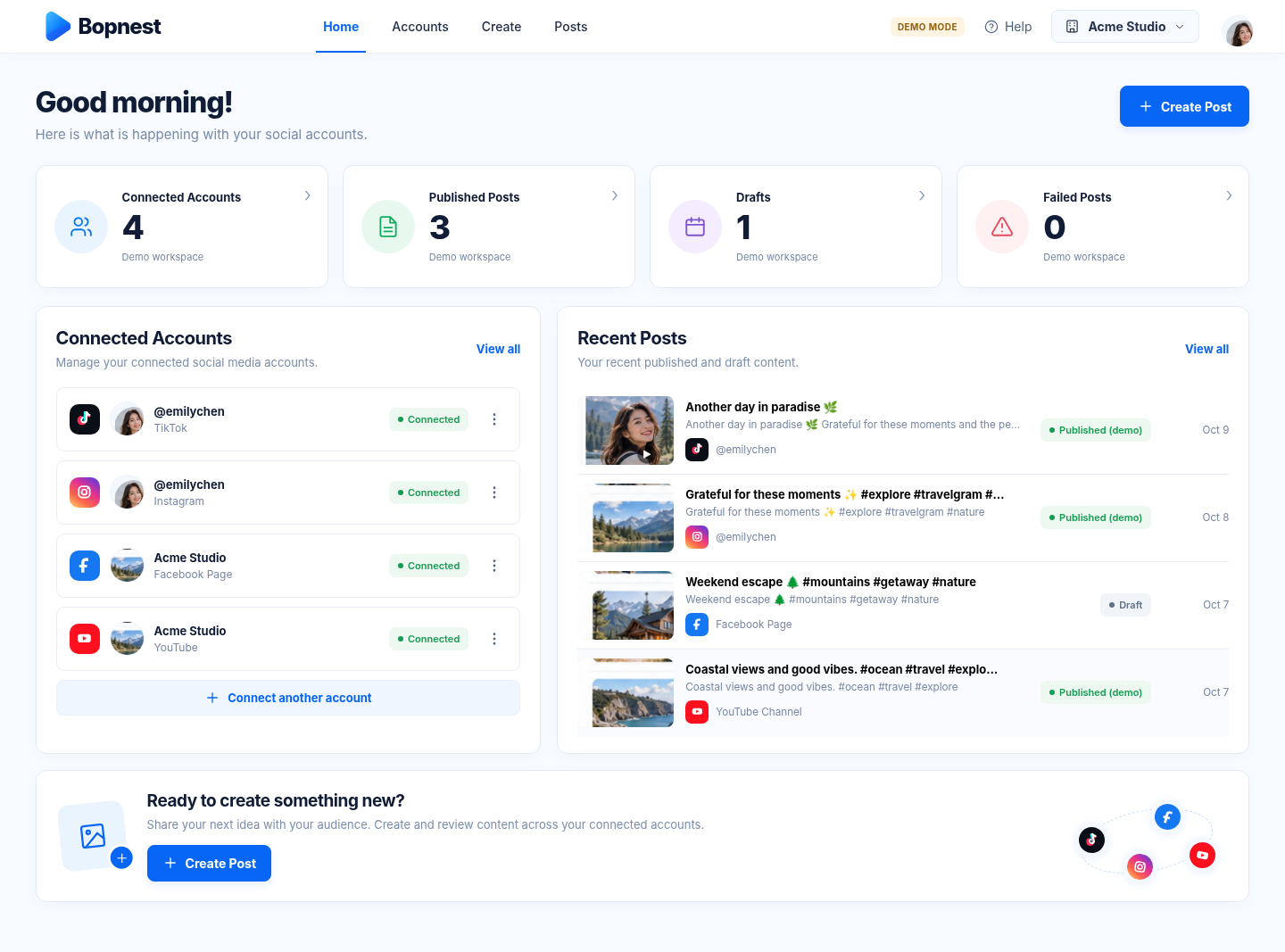
Task: Click Facebook icon under 'Weekend escape' post
Action: coord(697,625)
